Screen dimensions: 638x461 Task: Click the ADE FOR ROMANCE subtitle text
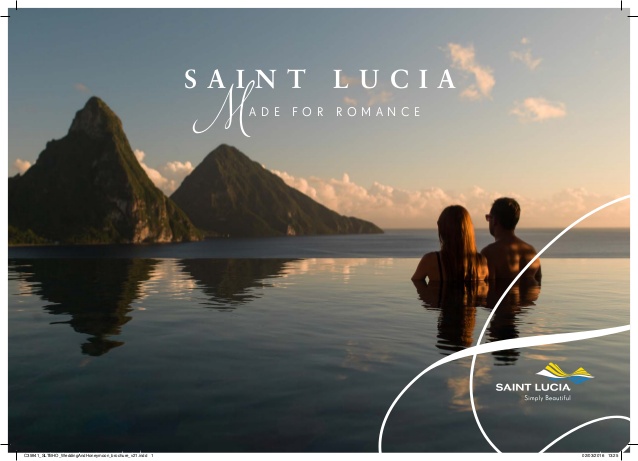[x=335, y=112]
